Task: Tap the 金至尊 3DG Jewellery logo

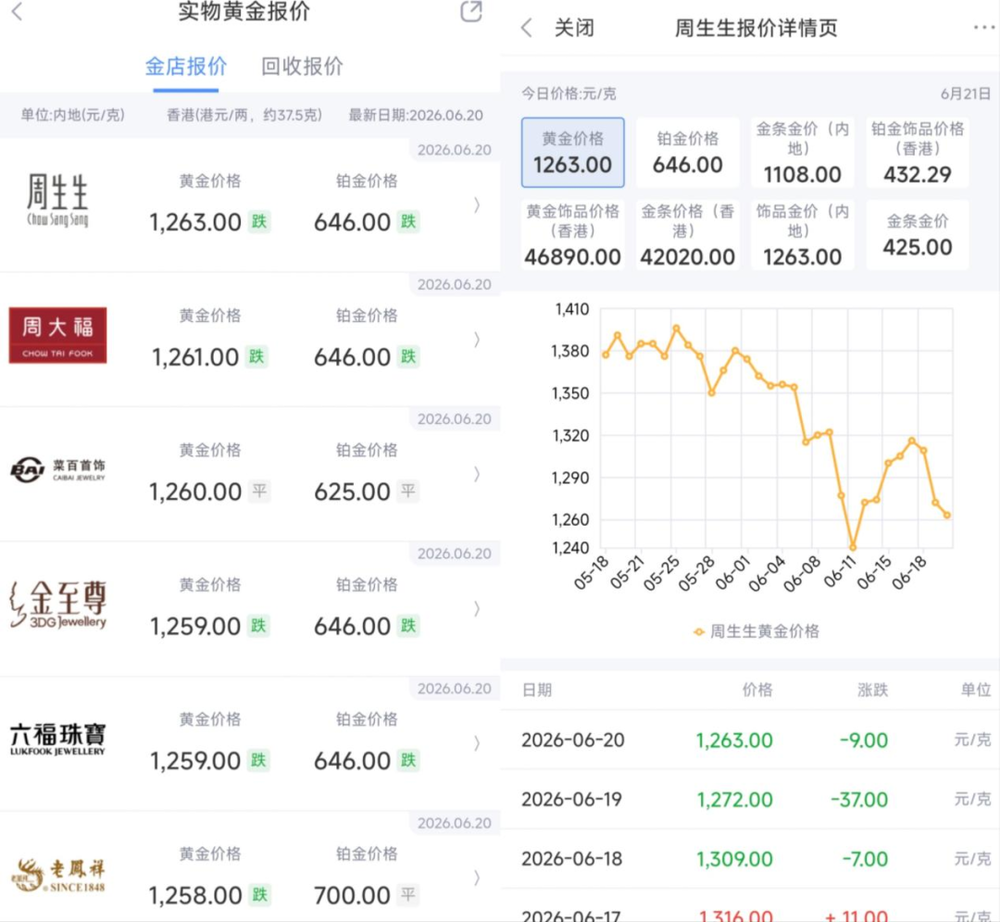Action: point(58,604)
